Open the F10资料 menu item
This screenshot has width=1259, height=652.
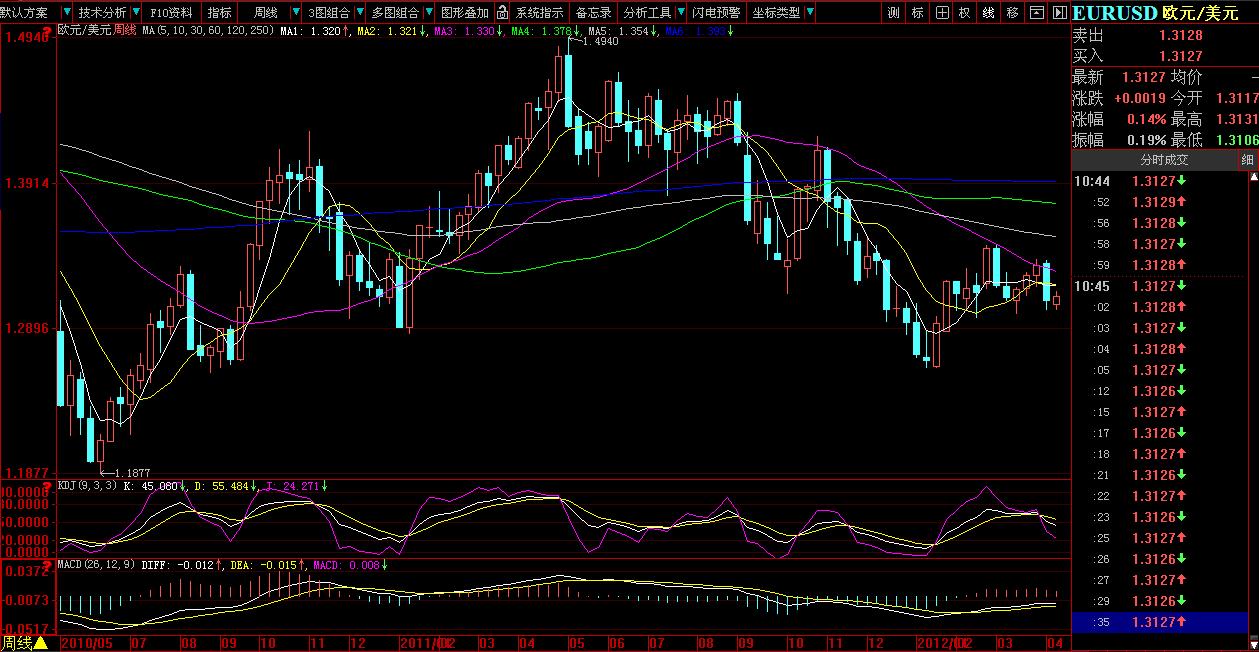pyautogui.click(x=171, y=13)
